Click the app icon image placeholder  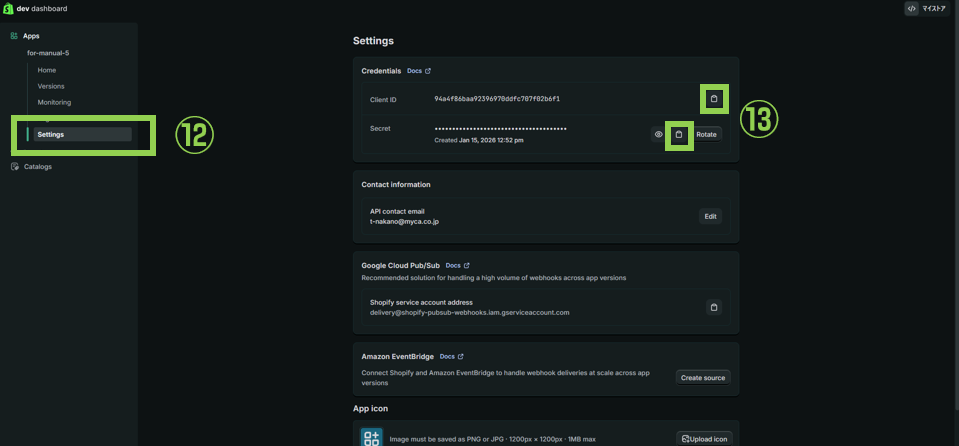click(x=371, y=437)
